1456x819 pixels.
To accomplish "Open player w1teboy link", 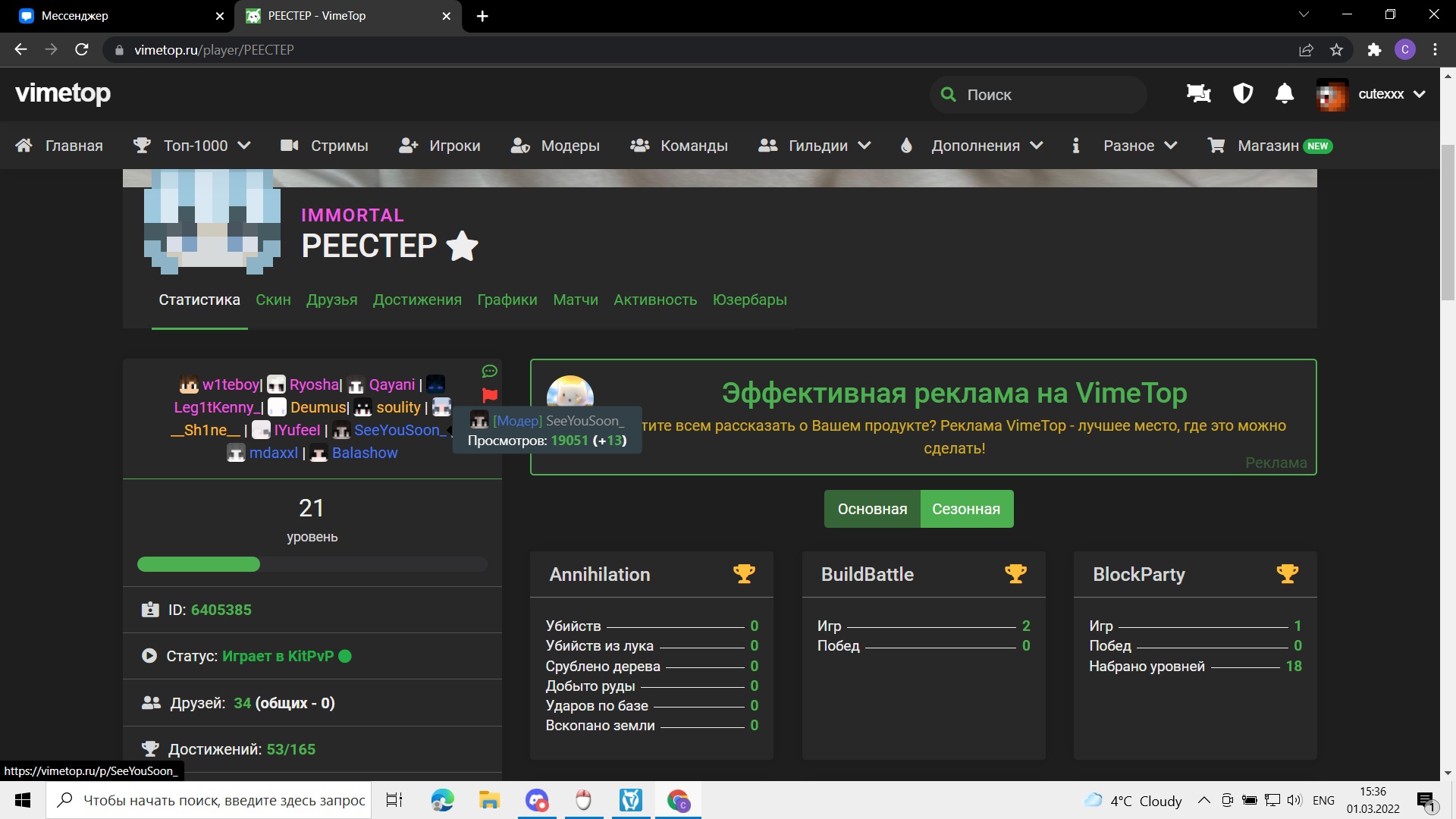I will [x=231, y=384].
